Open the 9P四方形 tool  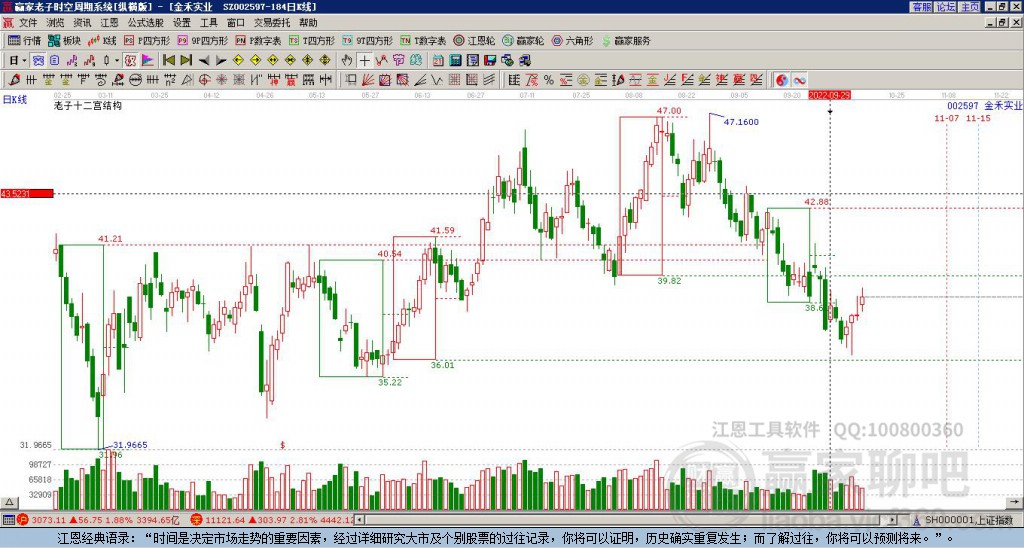click(x=203, y=40)
